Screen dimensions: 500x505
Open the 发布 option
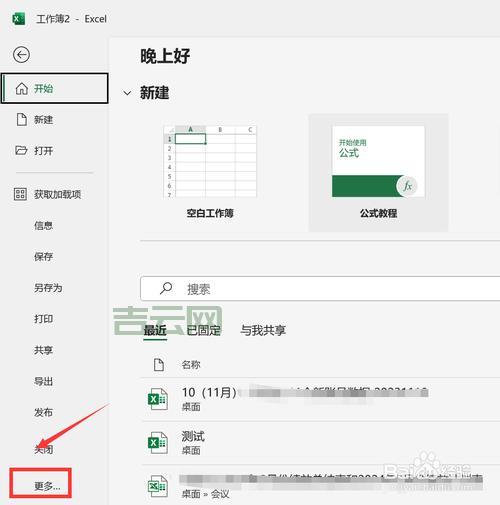pyautogui.click(x=43, y=412)
